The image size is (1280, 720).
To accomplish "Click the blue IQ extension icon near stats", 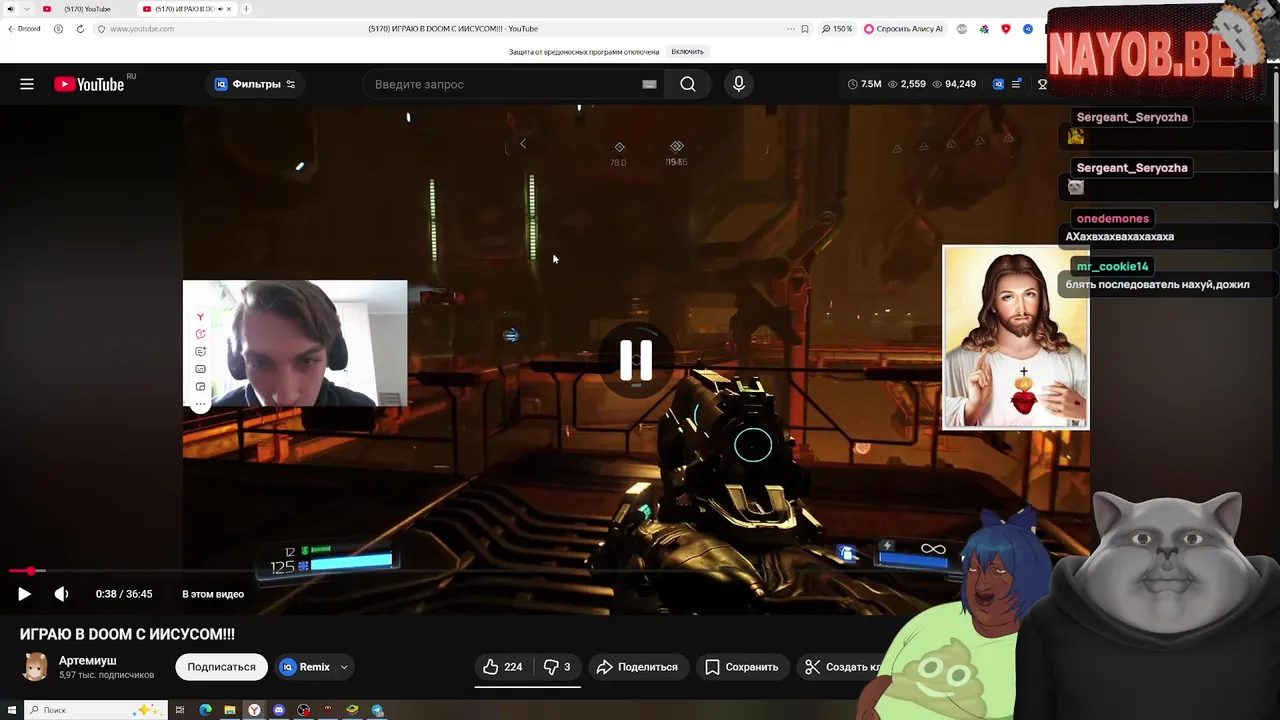I will coord(998,84).
